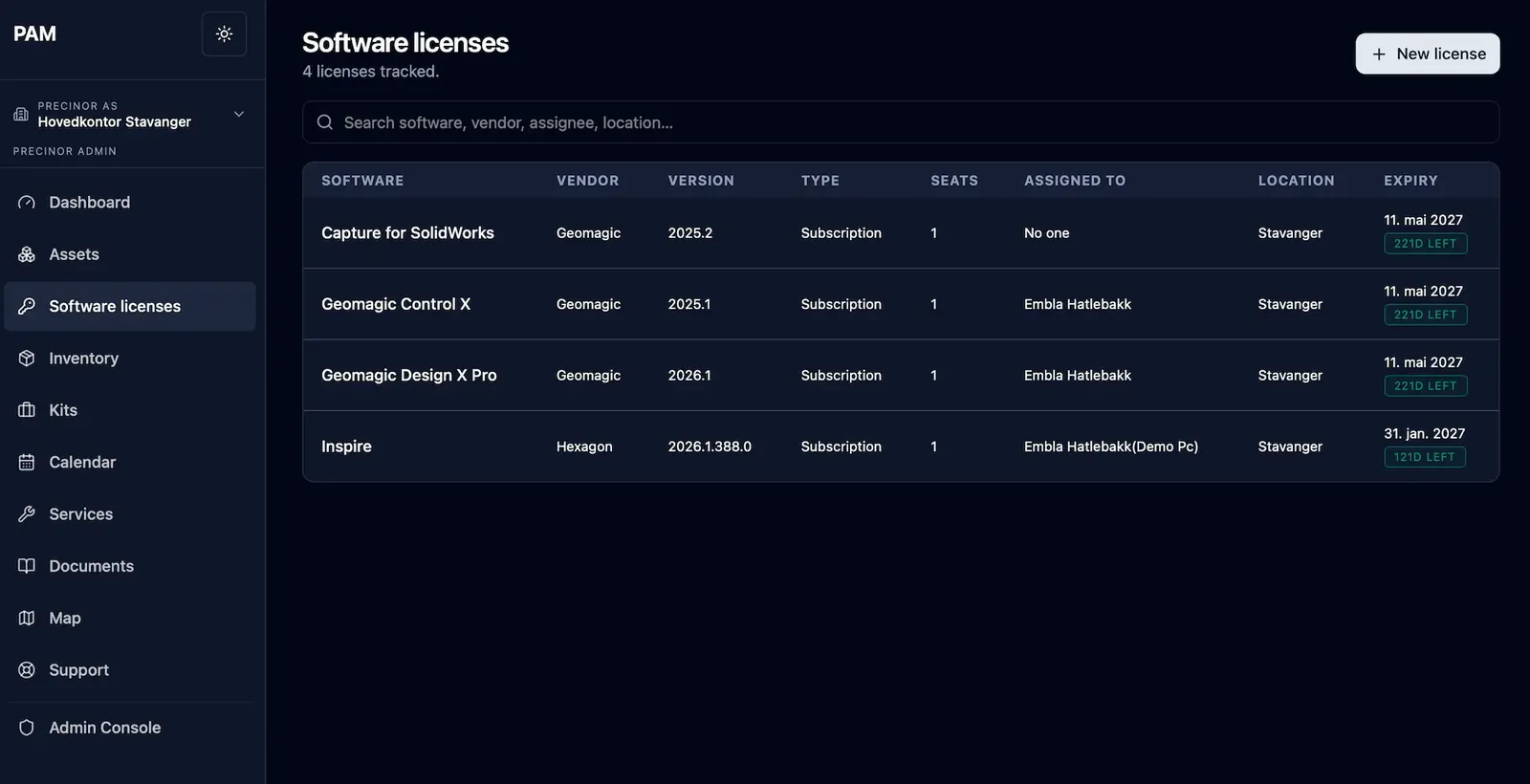This screenshot has height=784, width=1530.
Task: Open the Dashboard page
Action: tap(130, 203)
